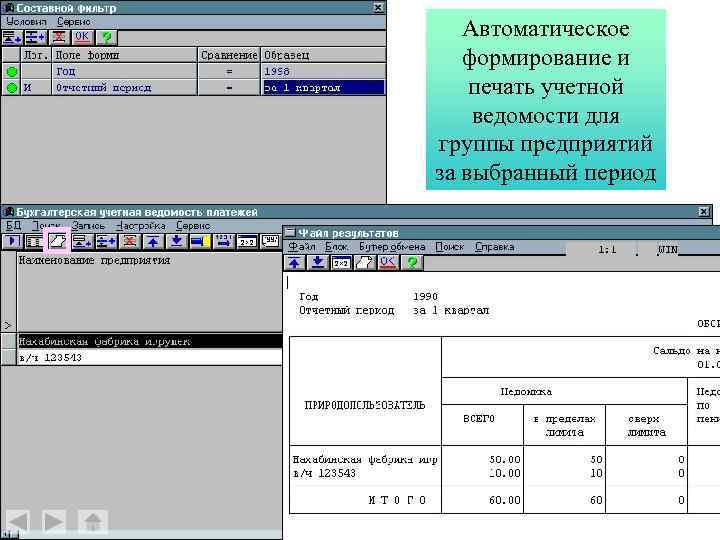This screenshot has width=720, height=540.
Task: Open Сервис menu in filter window
Action: tap(73, 22)
